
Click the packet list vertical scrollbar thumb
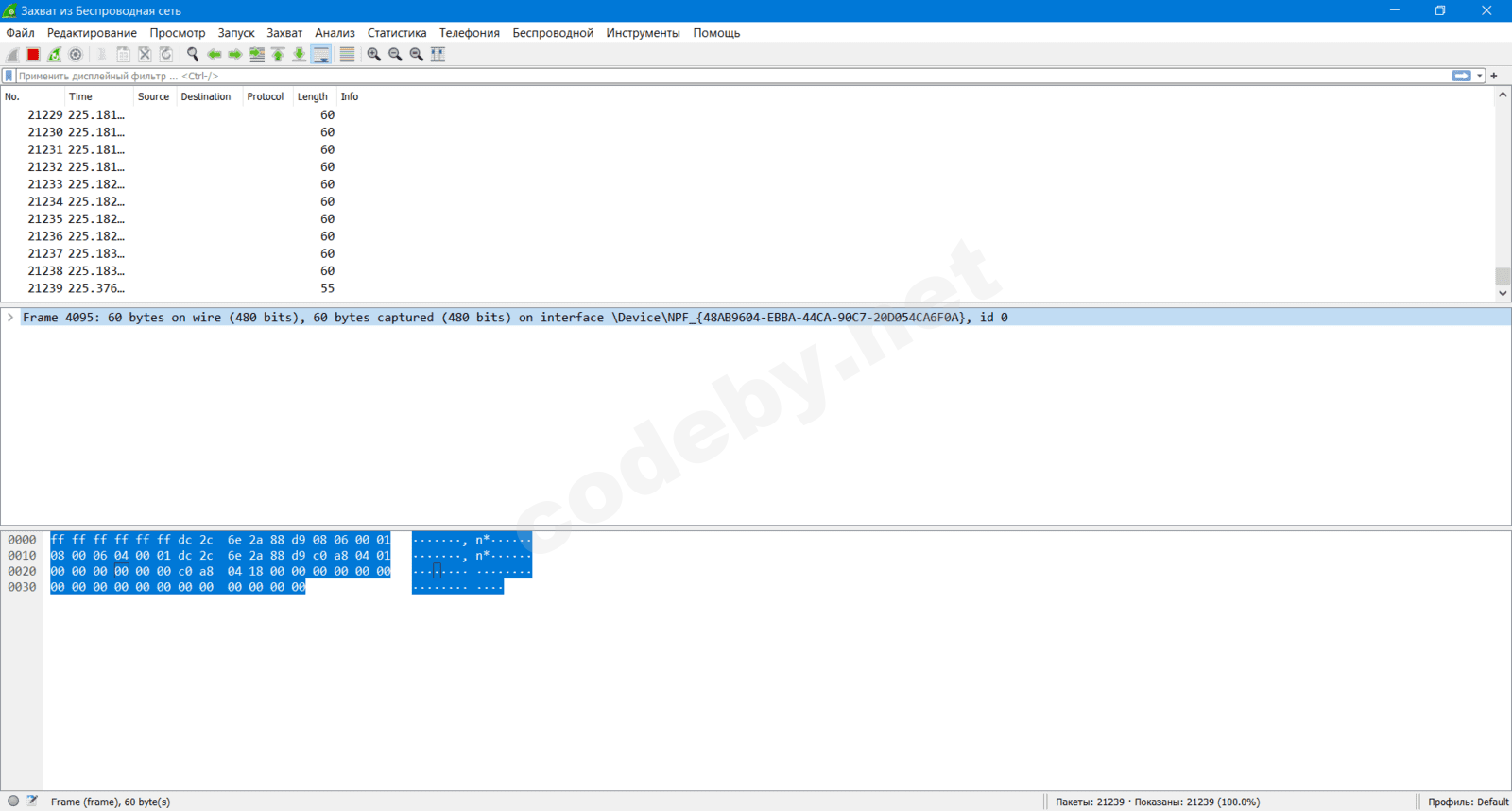[x=1503, y=276]
